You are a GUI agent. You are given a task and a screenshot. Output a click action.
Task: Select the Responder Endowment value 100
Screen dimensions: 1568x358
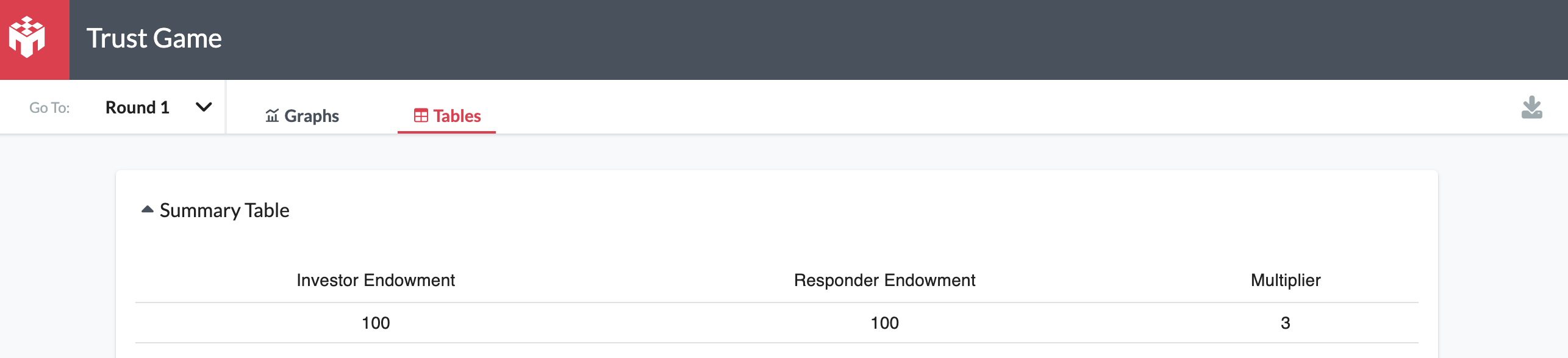[884, 323]
